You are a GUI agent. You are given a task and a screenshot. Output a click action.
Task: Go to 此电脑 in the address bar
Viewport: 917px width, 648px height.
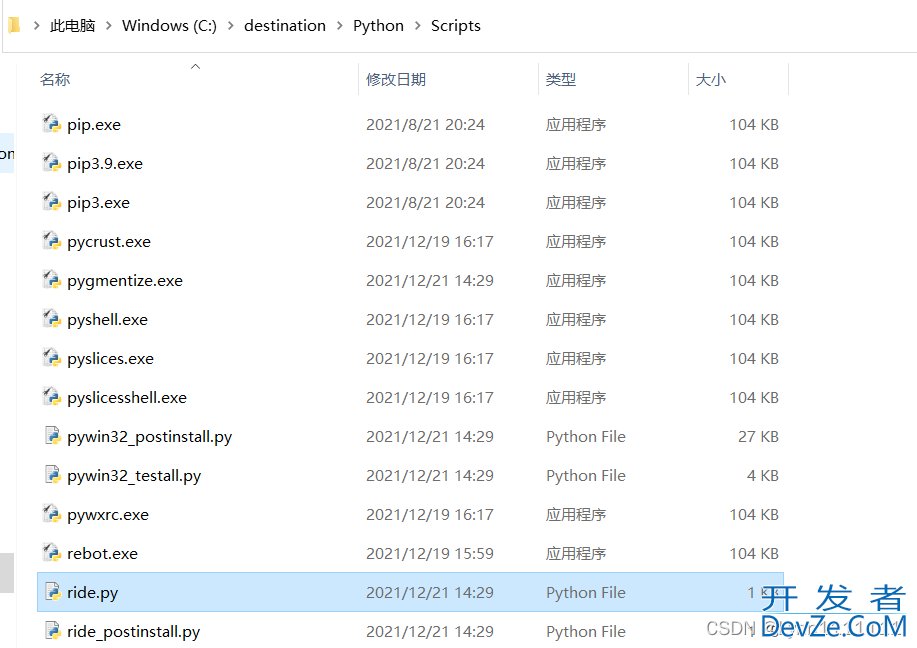(73, 26)
